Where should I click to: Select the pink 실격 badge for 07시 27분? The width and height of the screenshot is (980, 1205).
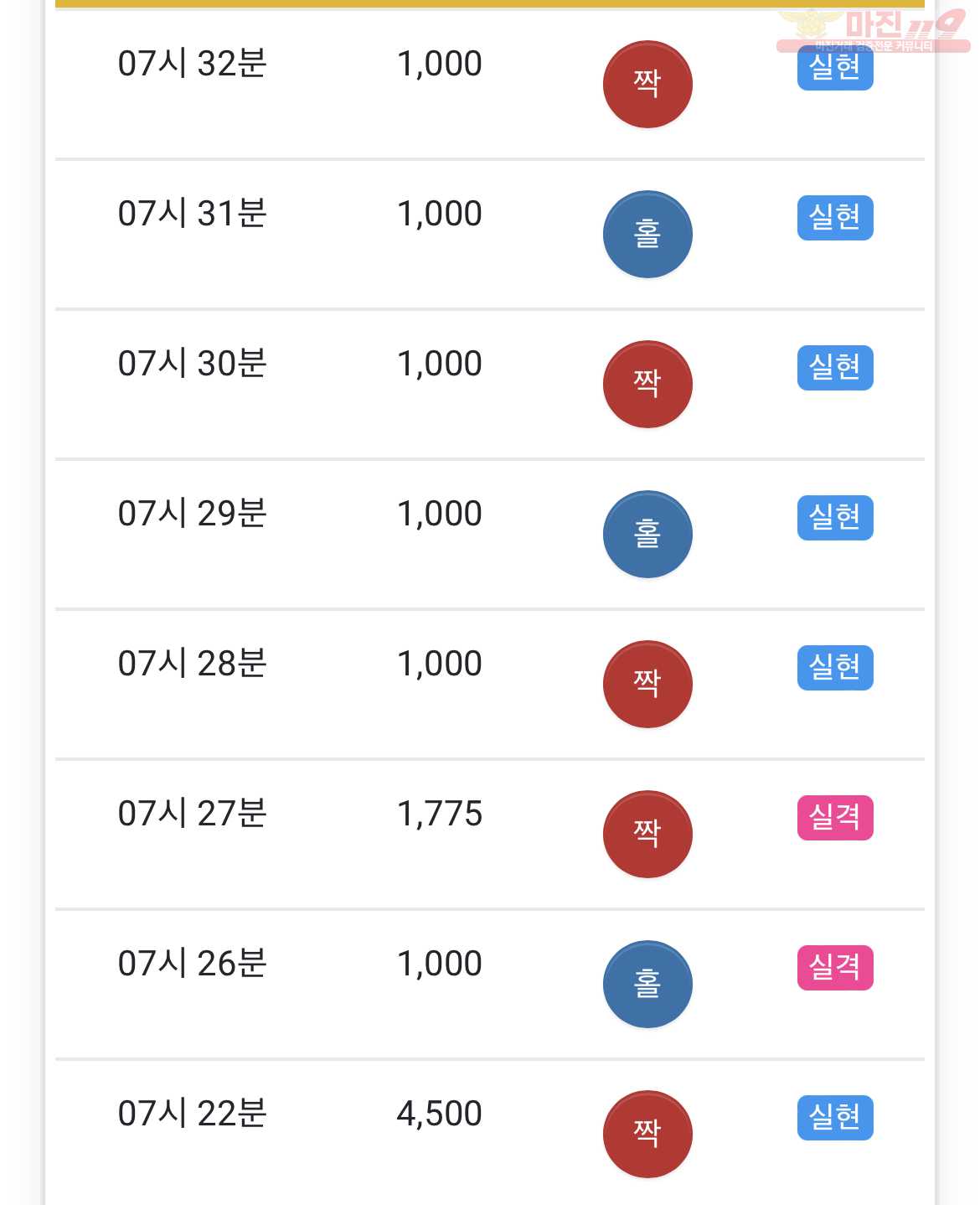click(x=835, y=818)
